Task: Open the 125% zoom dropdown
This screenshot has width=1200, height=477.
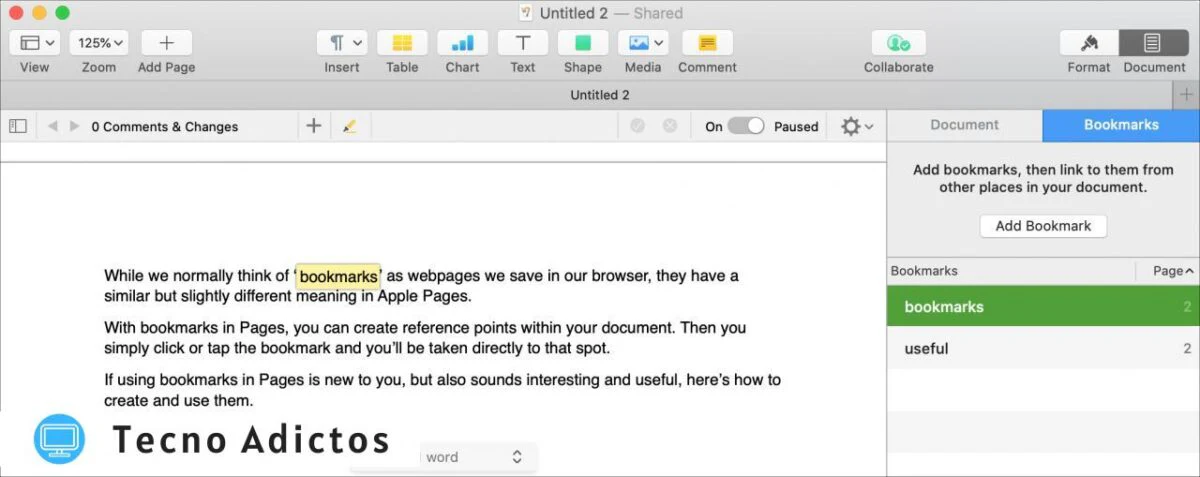Action: pos(99,43)
